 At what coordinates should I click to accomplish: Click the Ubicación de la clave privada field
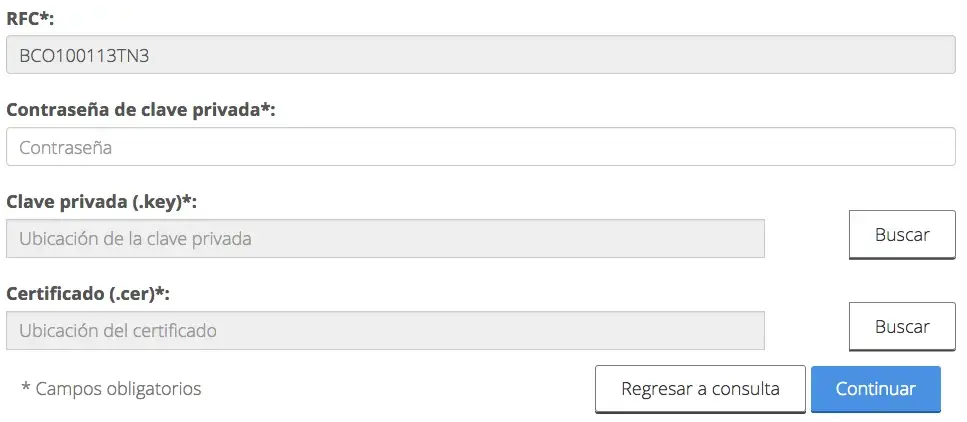coord(385,239)
